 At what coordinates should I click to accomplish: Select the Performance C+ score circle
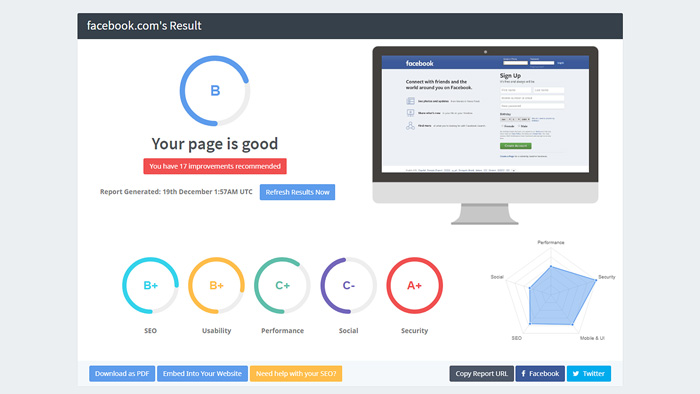click(x=283, y=286)
